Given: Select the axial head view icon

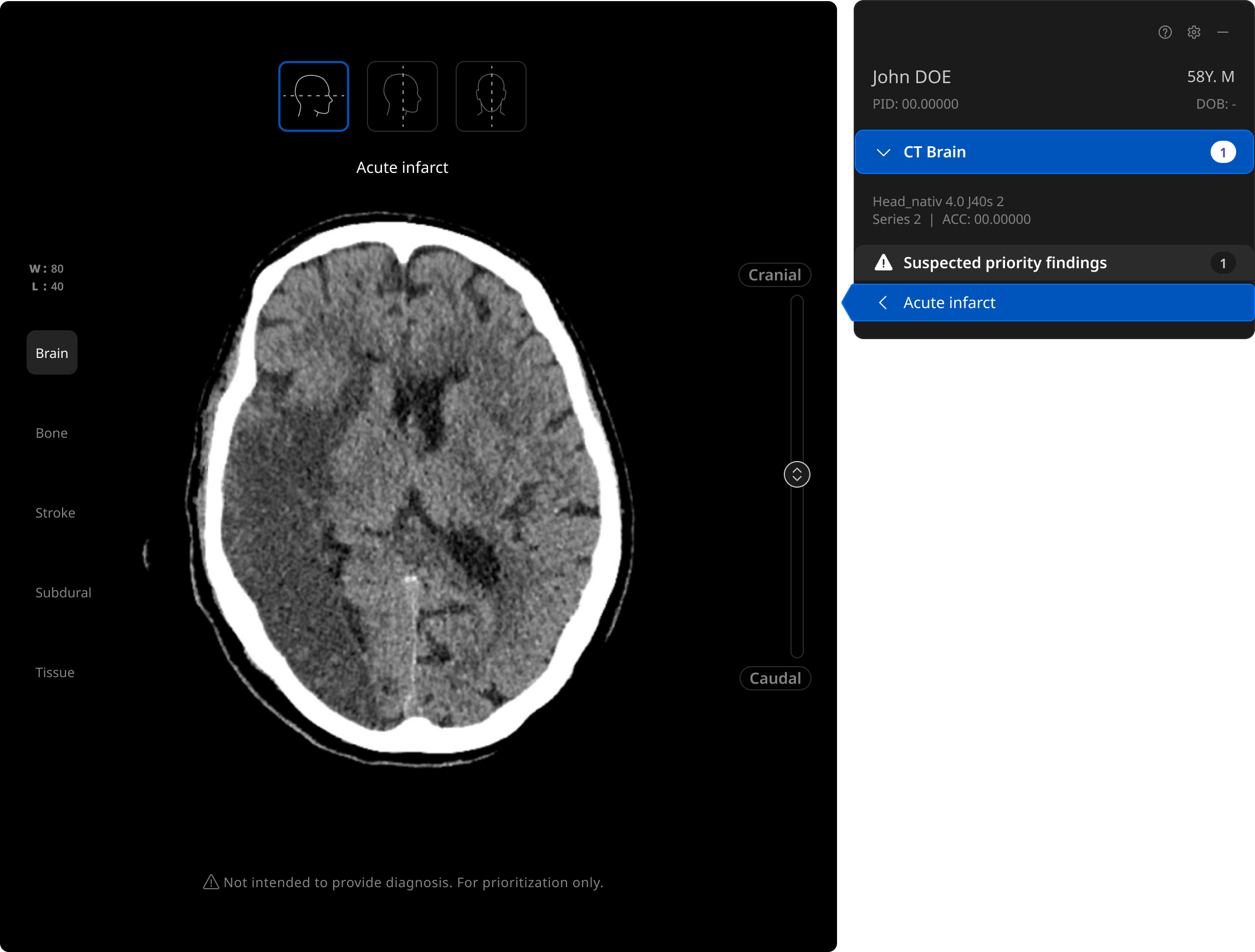Looking at the screenshot, I should (x=313, y=96).
